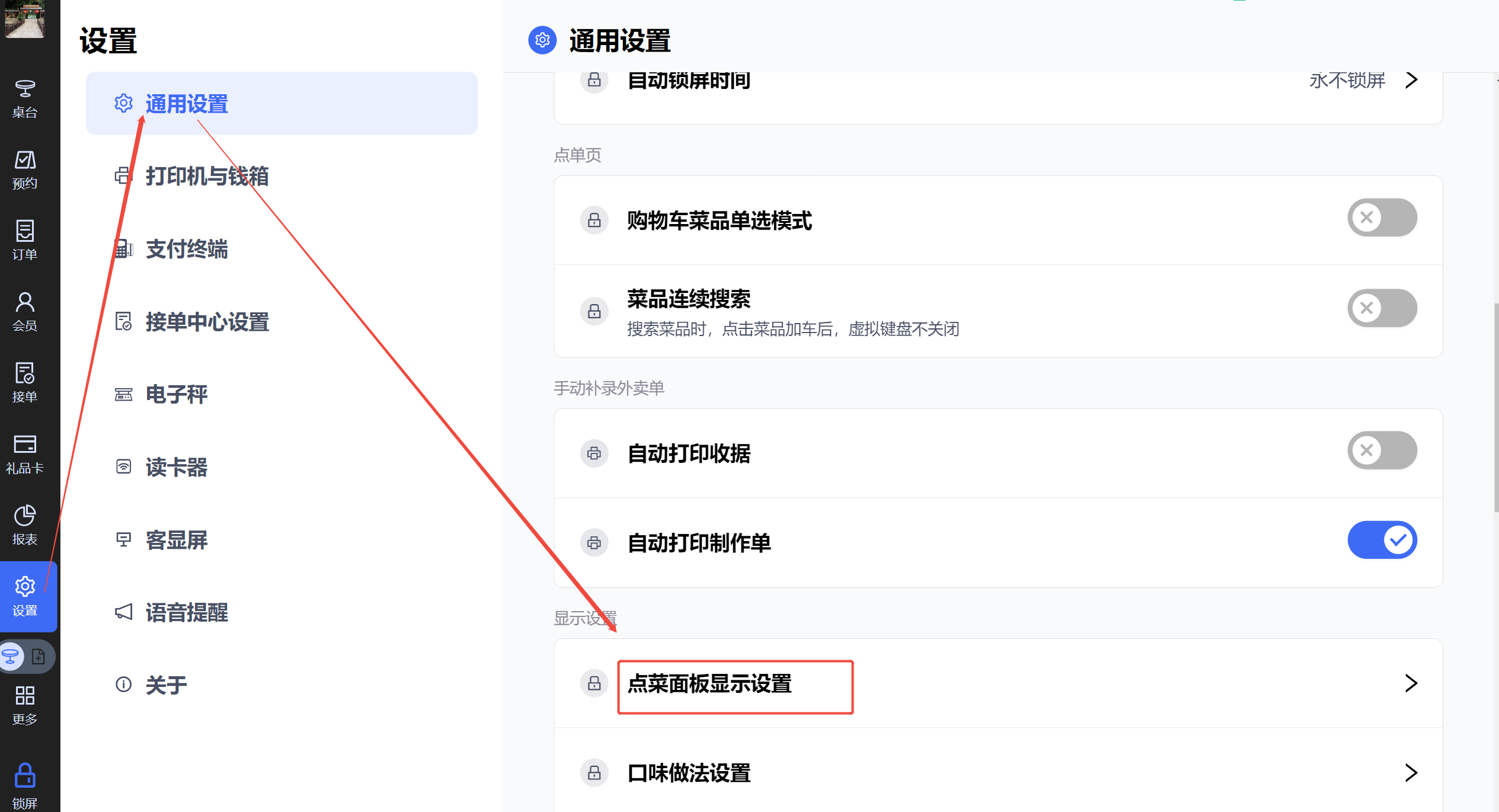Screen dimensions: 1499x812
Task: Click the info icon beside 关于
Action: (123, 685)
